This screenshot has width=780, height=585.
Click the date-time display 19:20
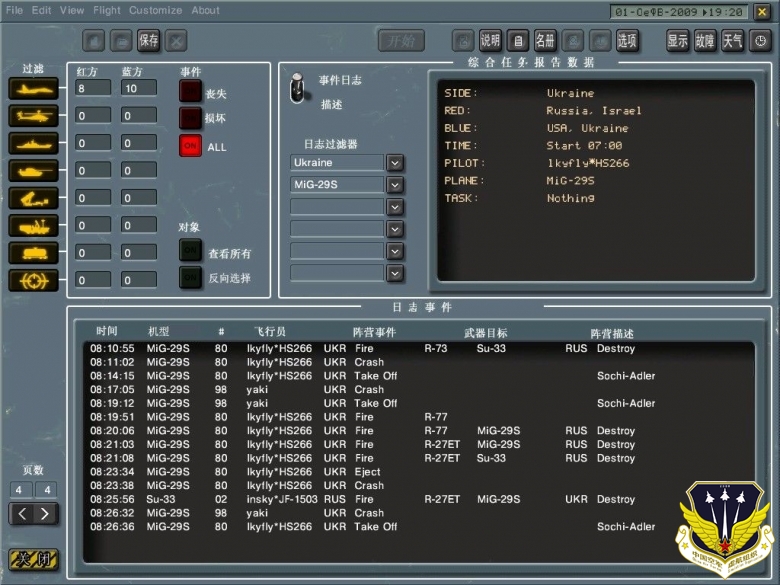(x=679, y=12)
